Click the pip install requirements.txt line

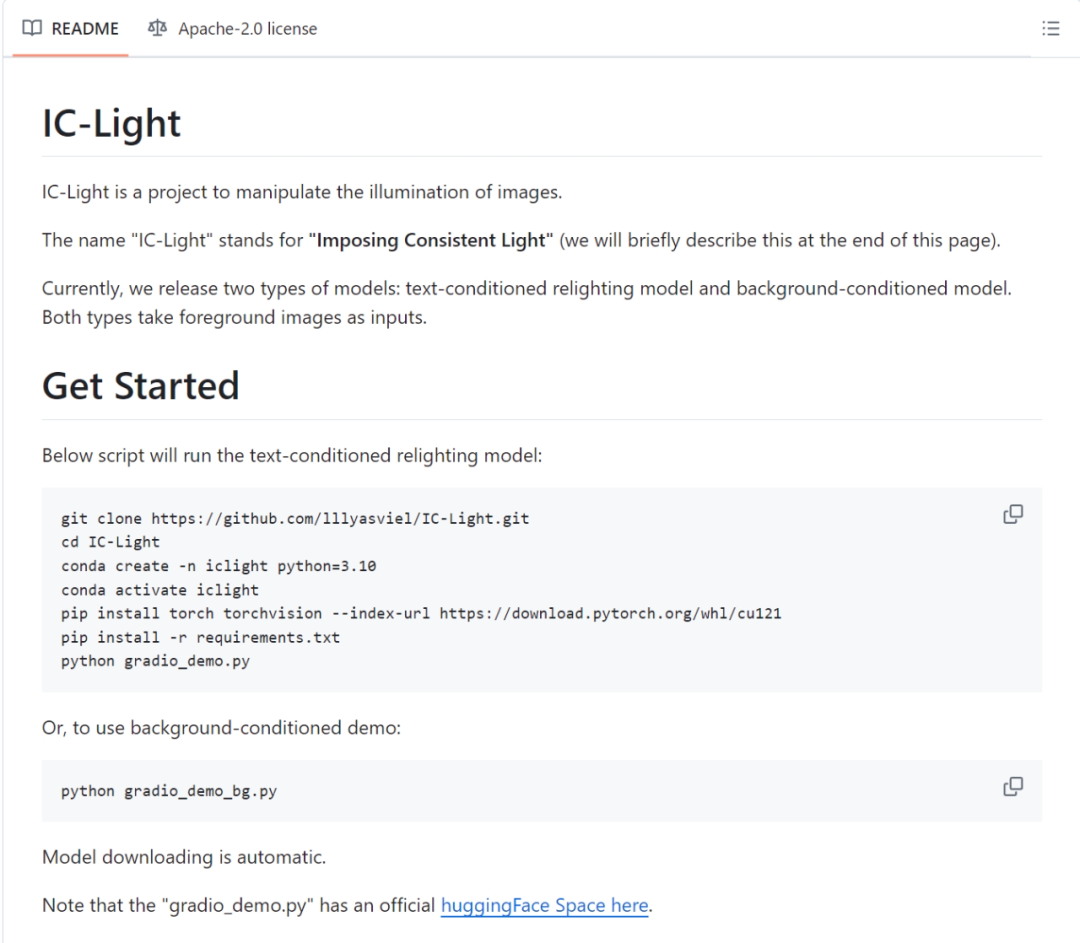coord(200,638)
